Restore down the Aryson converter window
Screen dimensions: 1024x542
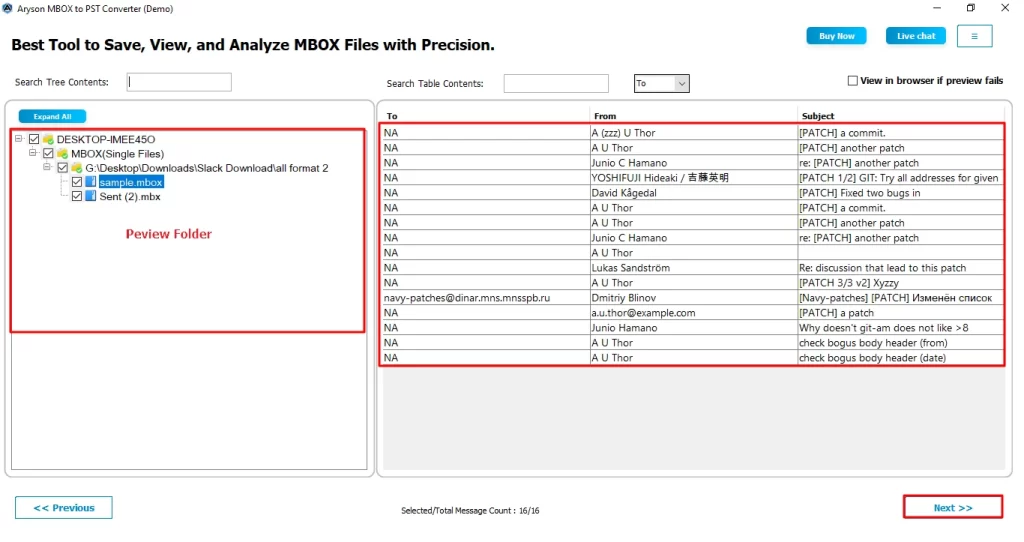tap(970, 8)
